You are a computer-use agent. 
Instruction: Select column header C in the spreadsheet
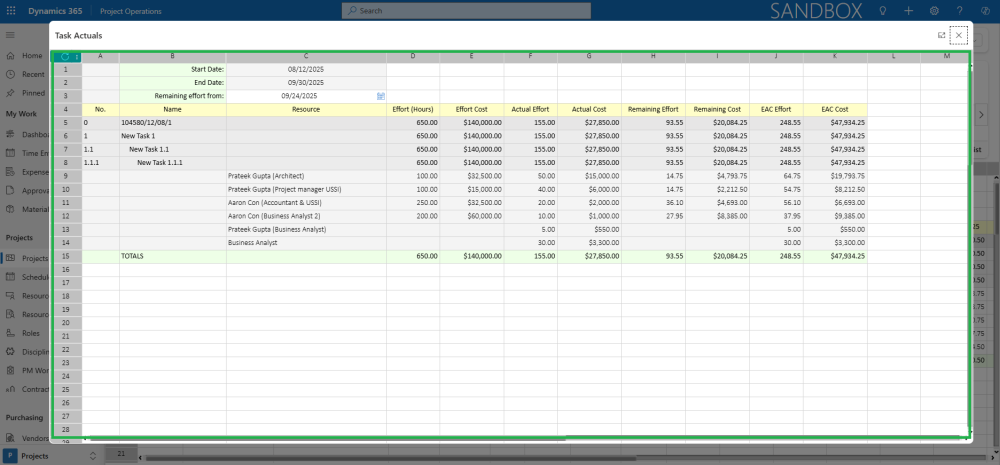click(306, 56)
